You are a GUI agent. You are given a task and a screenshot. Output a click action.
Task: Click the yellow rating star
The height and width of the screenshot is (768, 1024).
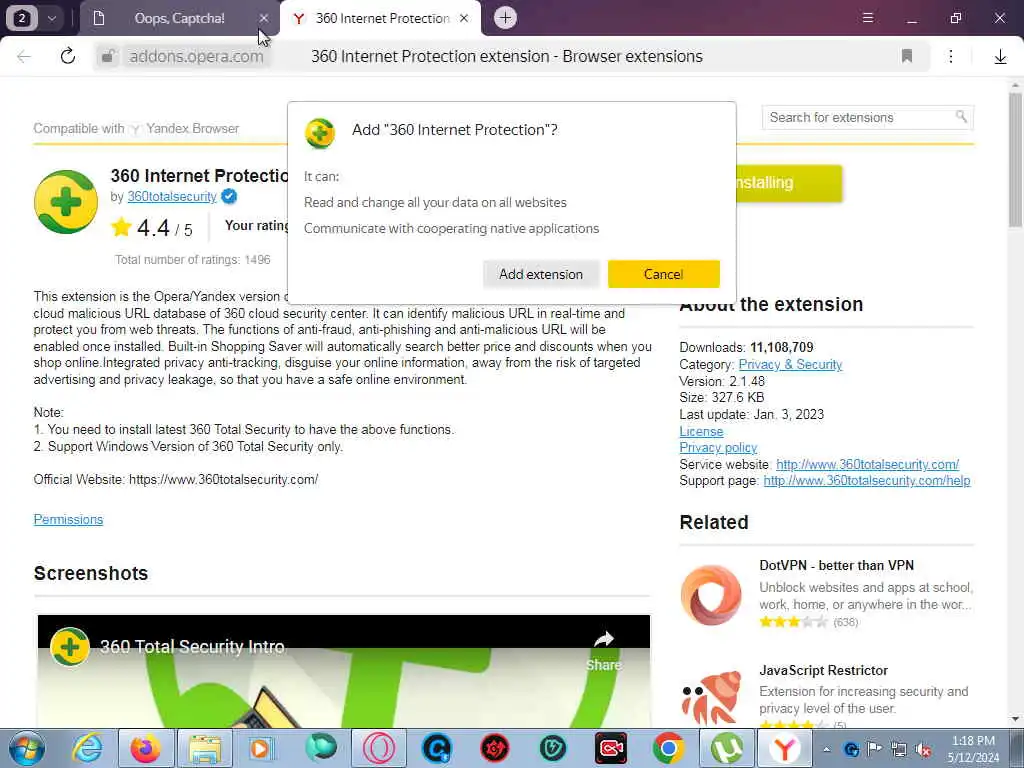click(x=121, y=227)
